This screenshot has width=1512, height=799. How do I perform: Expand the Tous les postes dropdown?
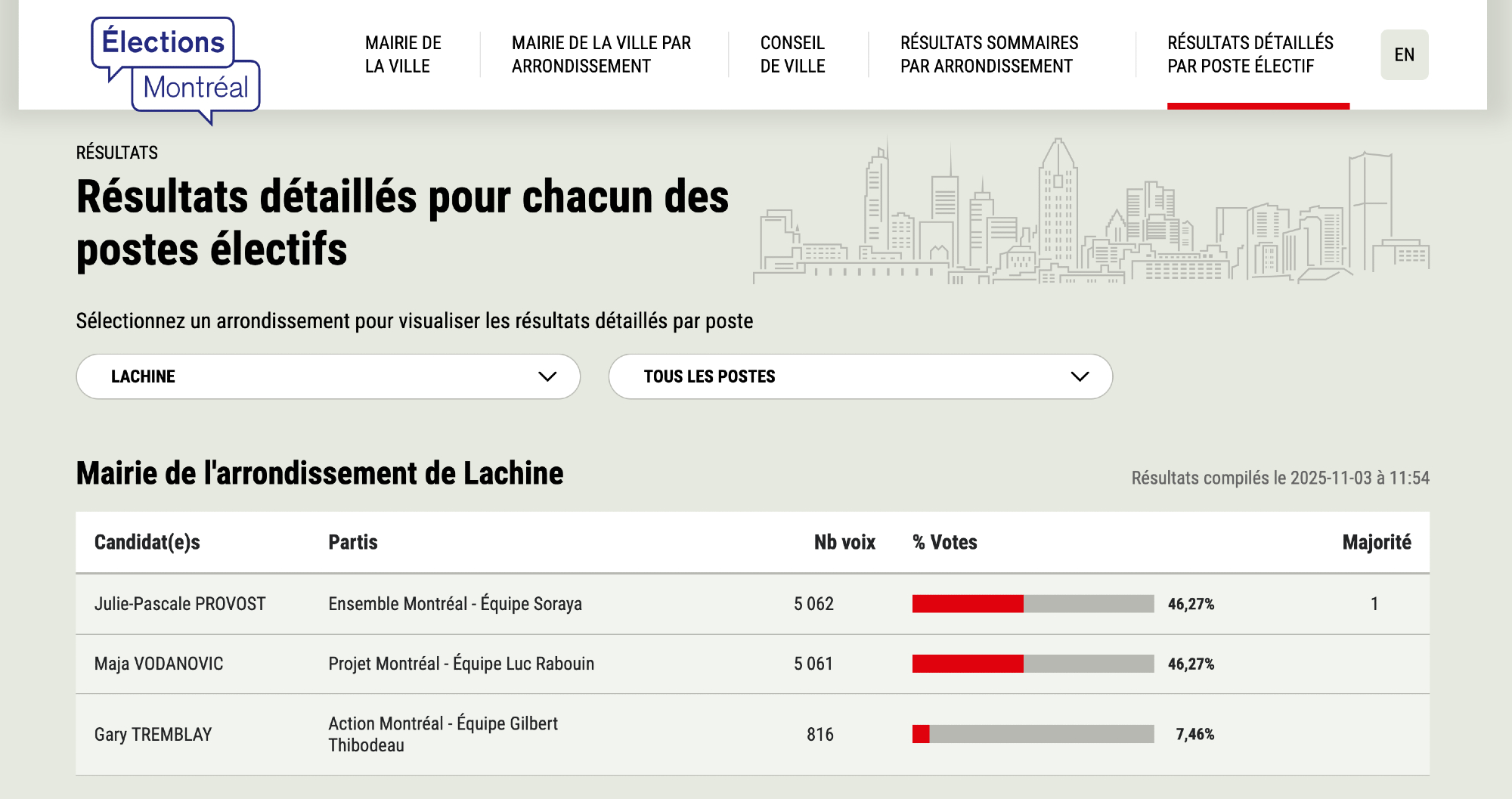tap(860, 376)
